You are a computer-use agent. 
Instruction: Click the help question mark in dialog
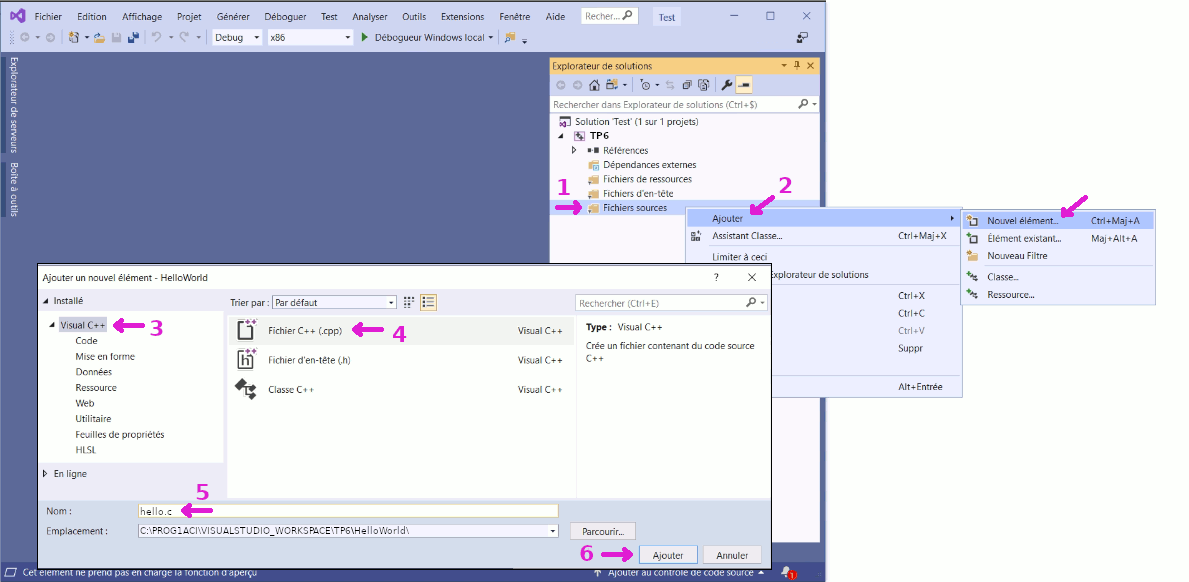point(716,277)
